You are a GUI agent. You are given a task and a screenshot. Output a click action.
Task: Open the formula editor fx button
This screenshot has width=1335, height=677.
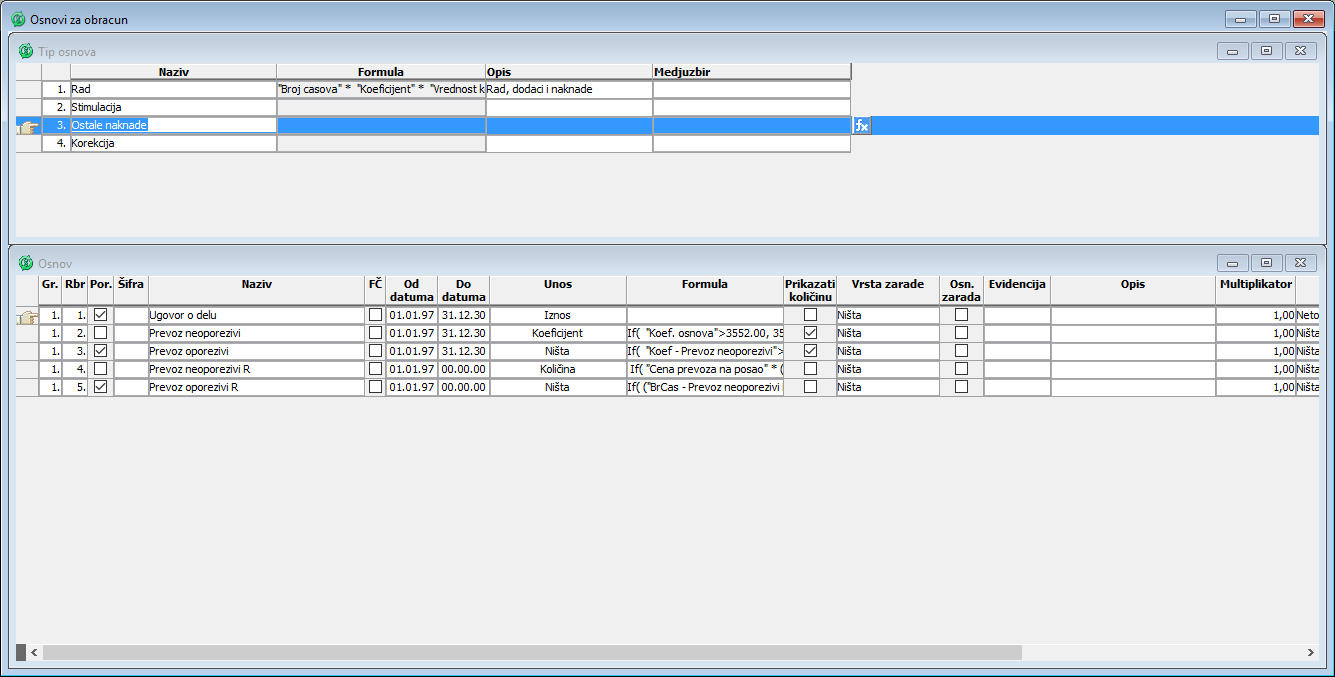[862, 125]
